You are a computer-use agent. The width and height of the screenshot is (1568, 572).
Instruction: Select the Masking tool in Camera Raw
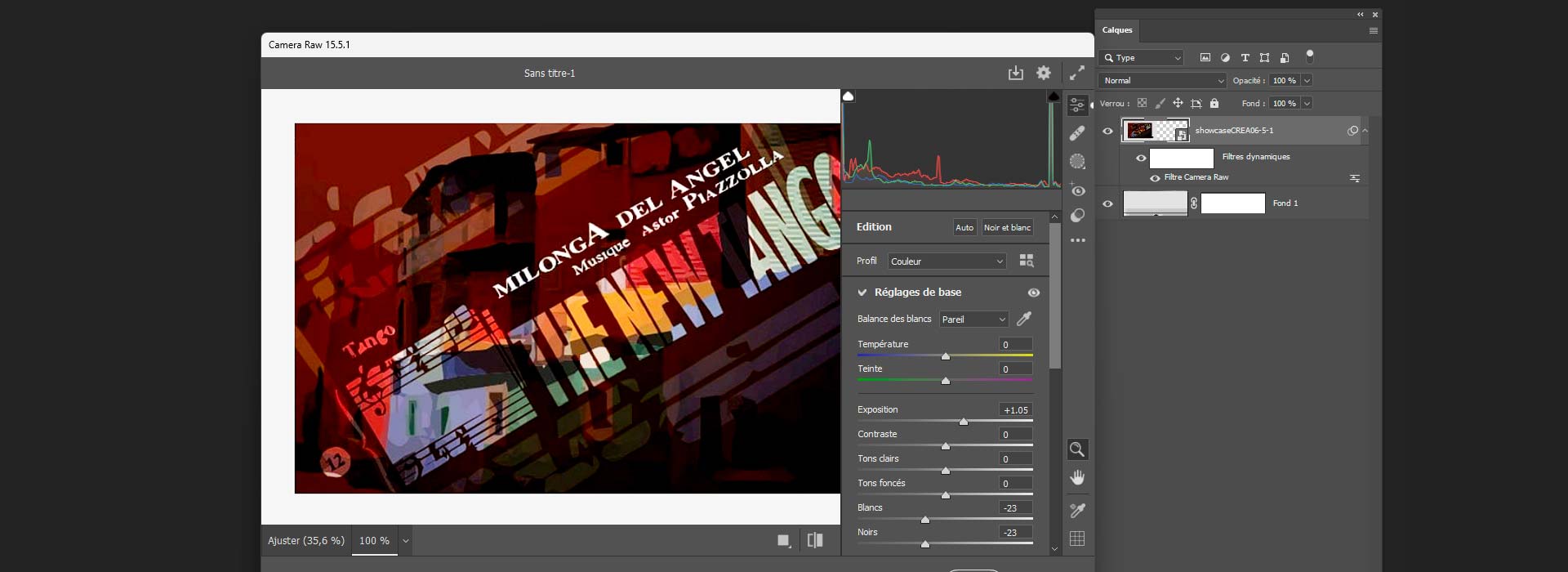point(1077,162)
